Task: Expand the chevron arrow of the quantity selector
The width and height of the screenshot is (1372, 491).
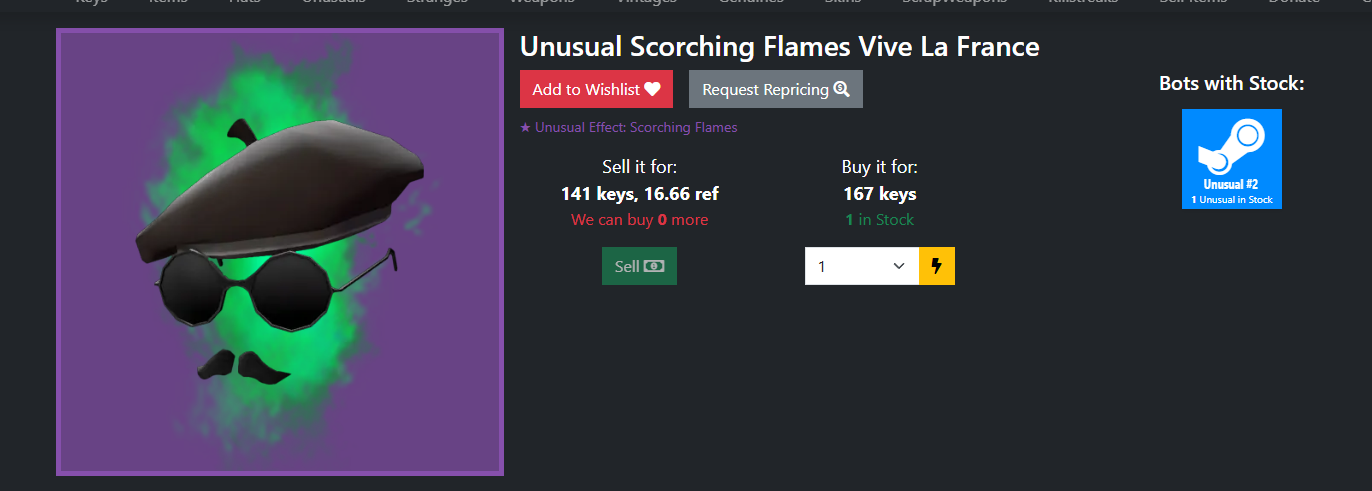Action: [898, 266]
